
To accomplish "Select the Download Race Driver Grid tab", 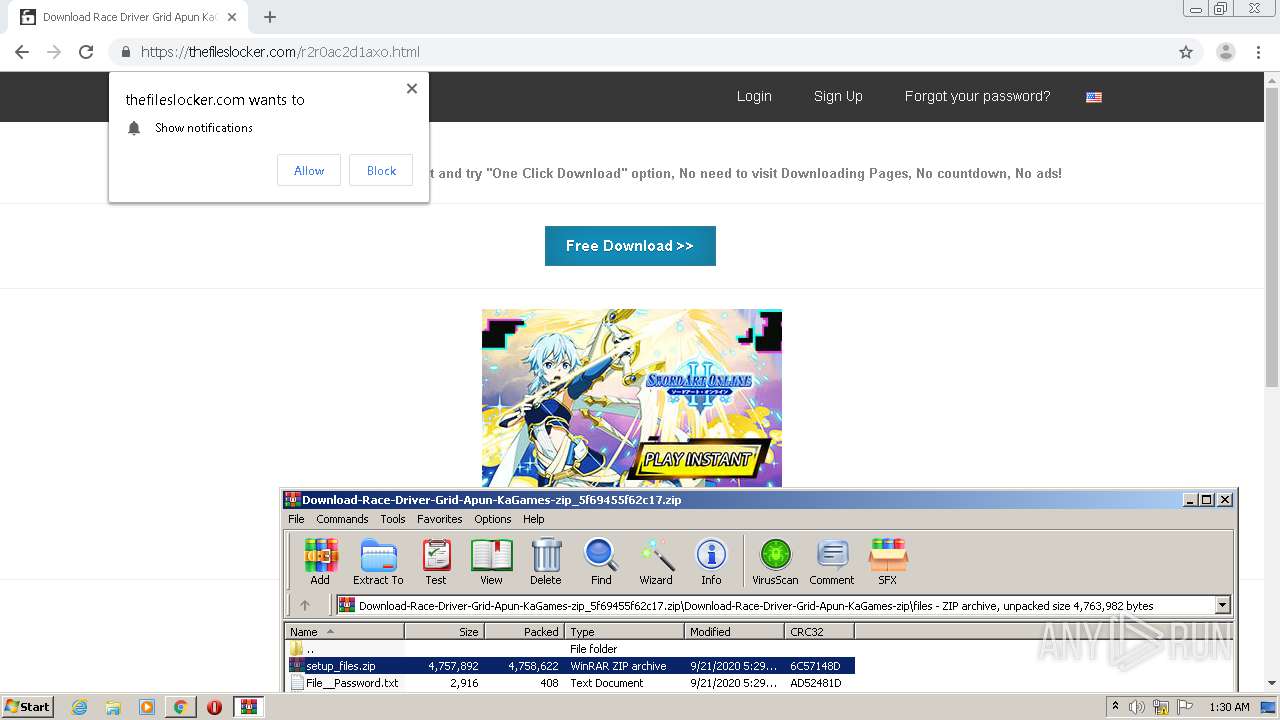I will (x=130, y=17).
